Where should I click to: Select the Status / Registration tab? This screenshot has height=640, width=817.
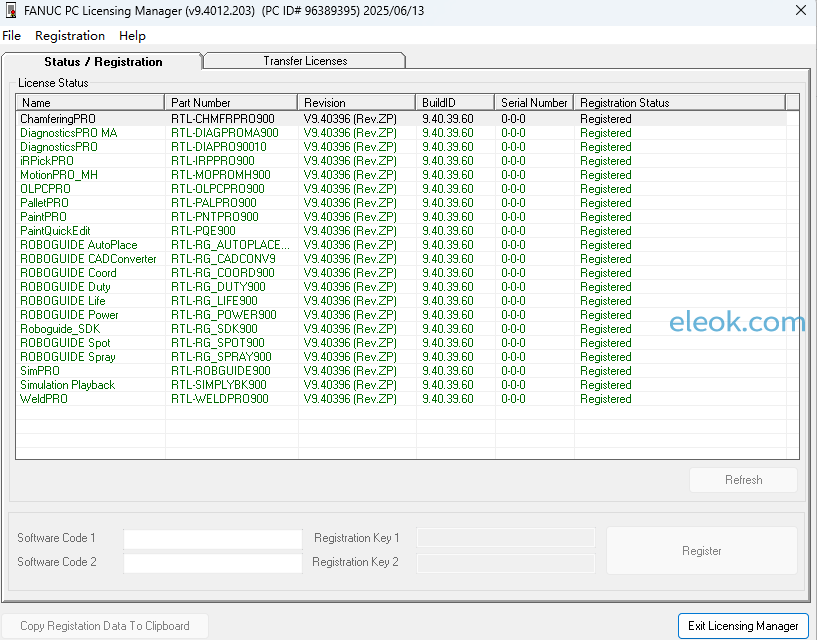(x=103, y=61)
